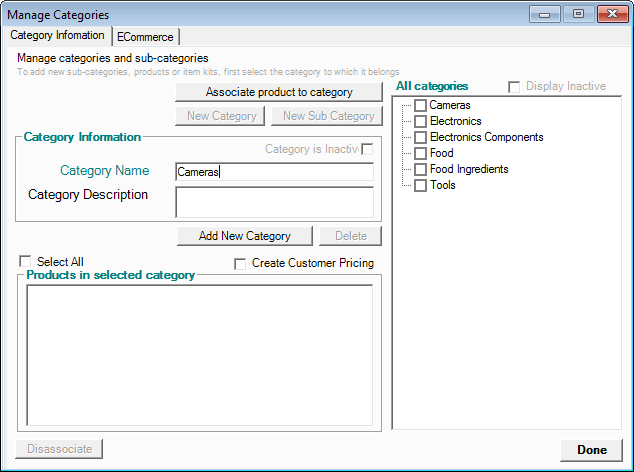The height and width of the screenshot is (472, 634).
Task: Click the Category Description text box
Action: 274,202
